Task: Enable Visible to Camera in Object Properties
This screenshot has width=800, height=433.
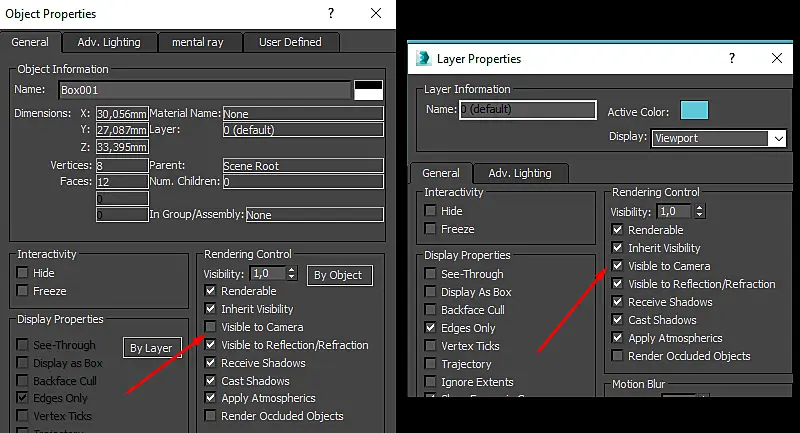Action: [210, 326]
